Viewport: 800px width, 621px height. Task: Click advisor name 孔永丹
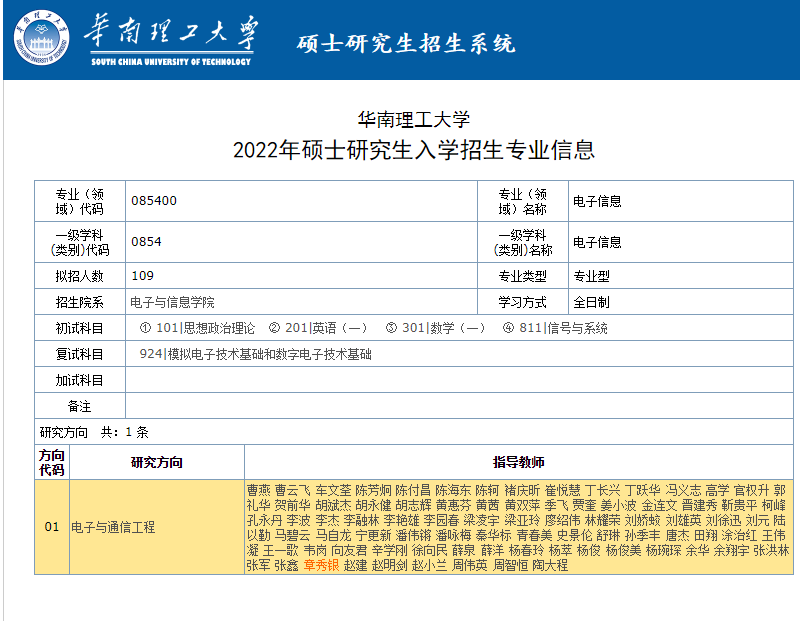264,520
